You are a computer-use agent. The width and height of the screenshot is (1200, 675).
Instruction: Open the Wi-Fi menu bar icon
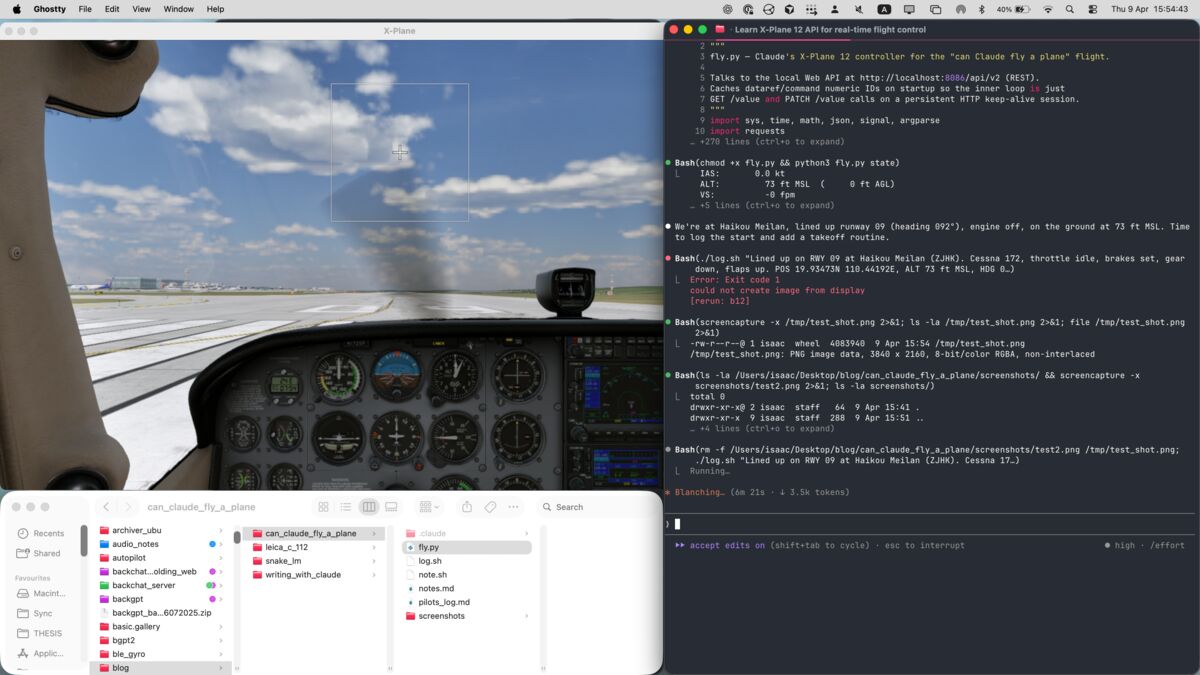(1048, 9)
